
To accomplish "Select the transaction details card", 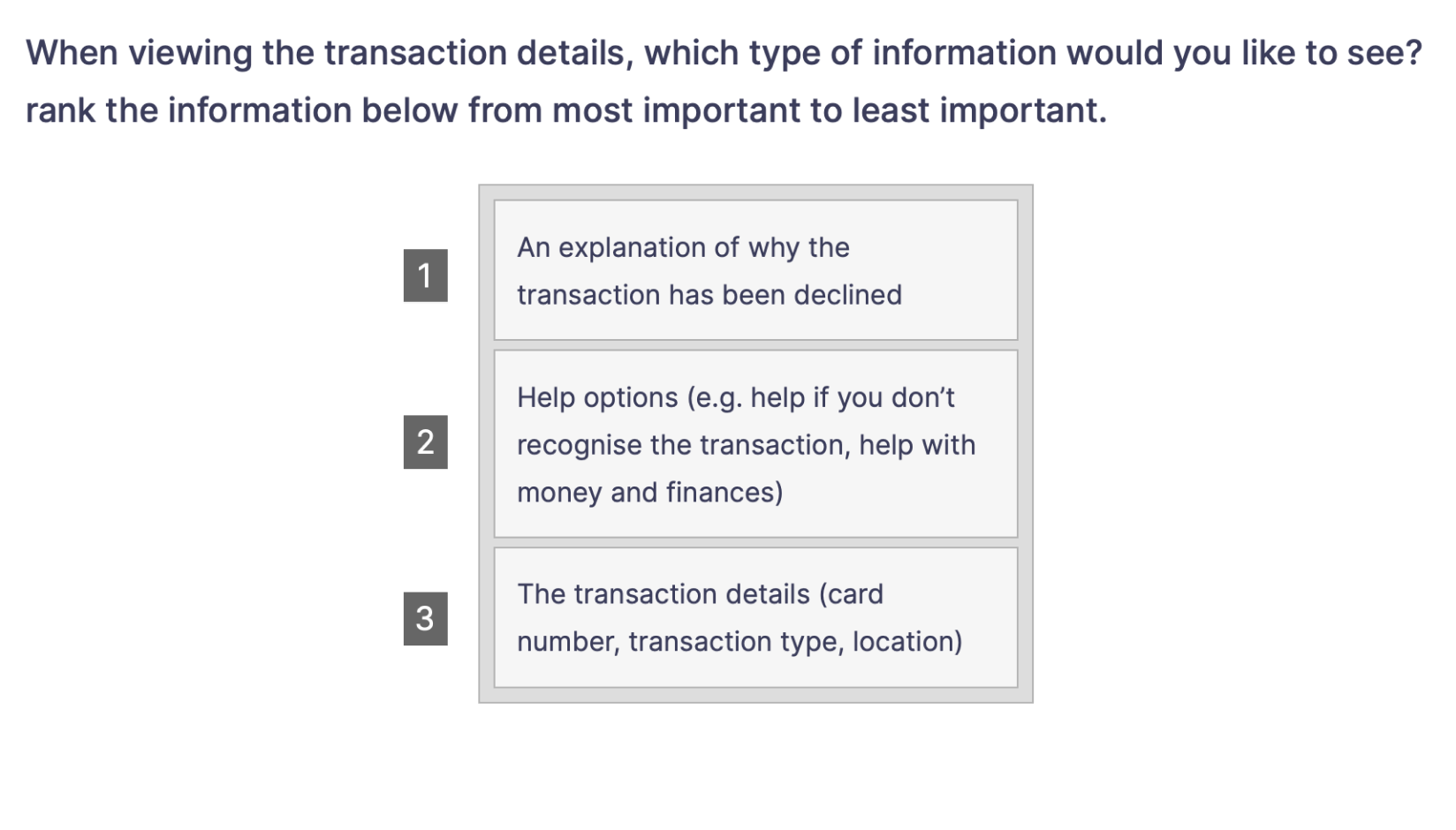I will 755,616.
